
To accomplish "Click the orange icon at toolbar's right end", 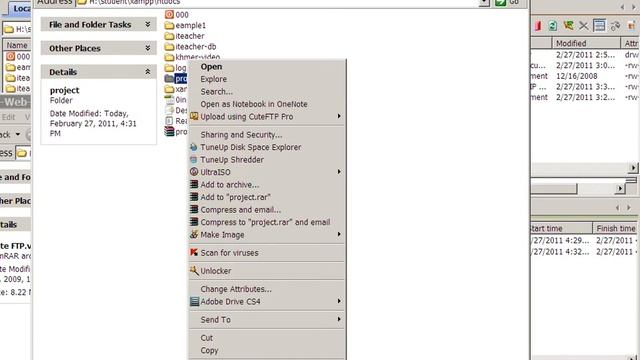I will coord(631,26).
